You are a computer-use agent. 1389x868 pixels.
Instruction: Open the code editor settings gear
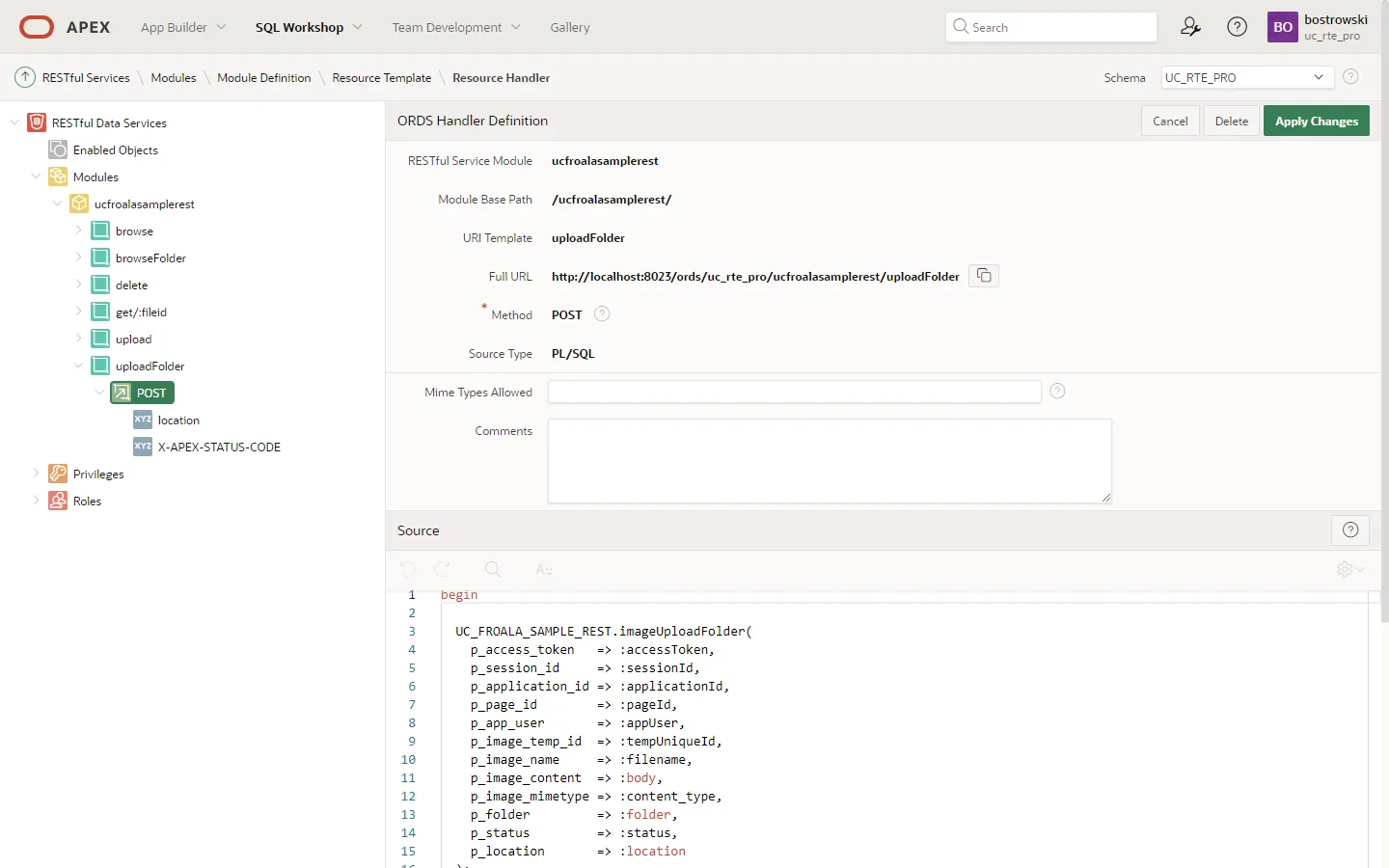(x=1348, y=569)
